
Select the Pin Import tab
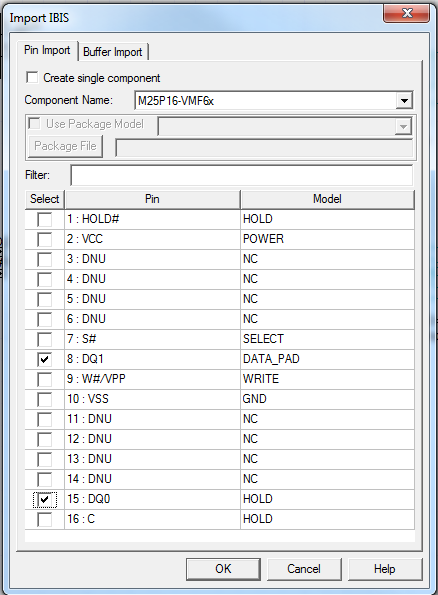click(x=47, y=50)
